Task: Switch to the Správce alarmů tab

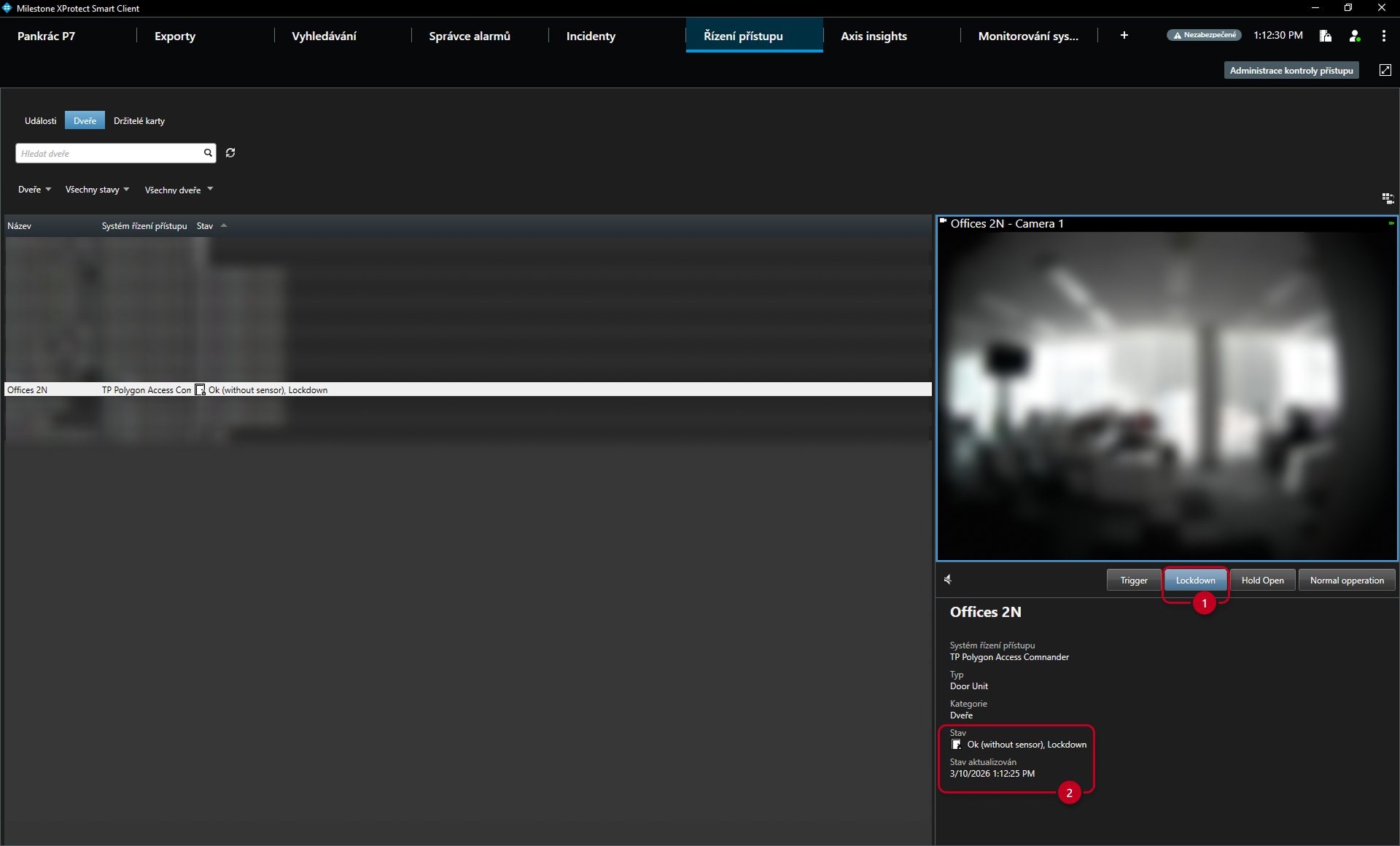Action: [x=470, y=36]
